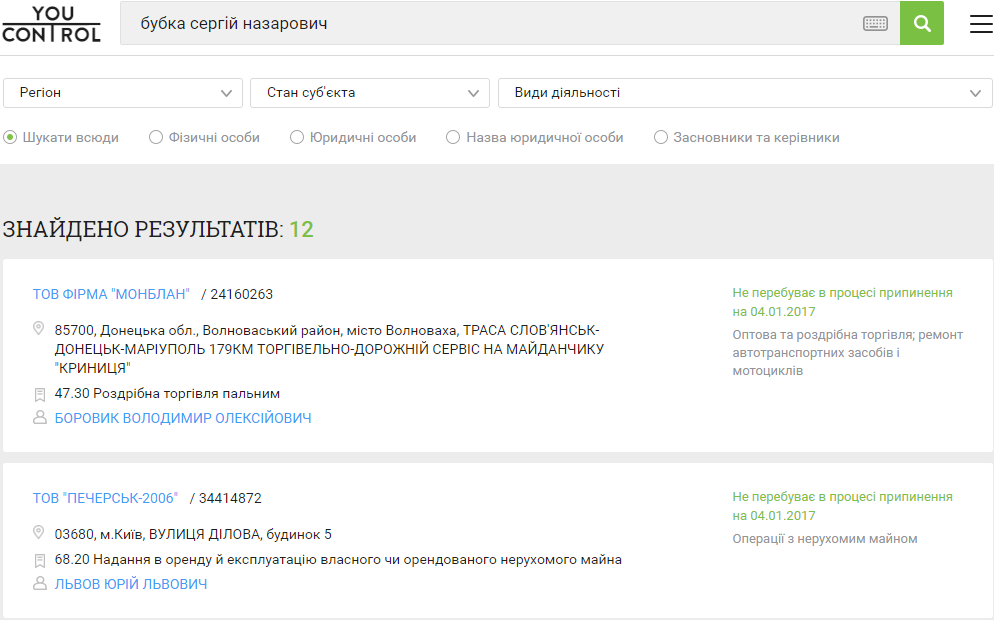Click person icon beside БОРОВИК ВОЛОДИМИР ОЛЕКСІЙОВИЧ
Viewport: 994px width, 620px height.
40,418
